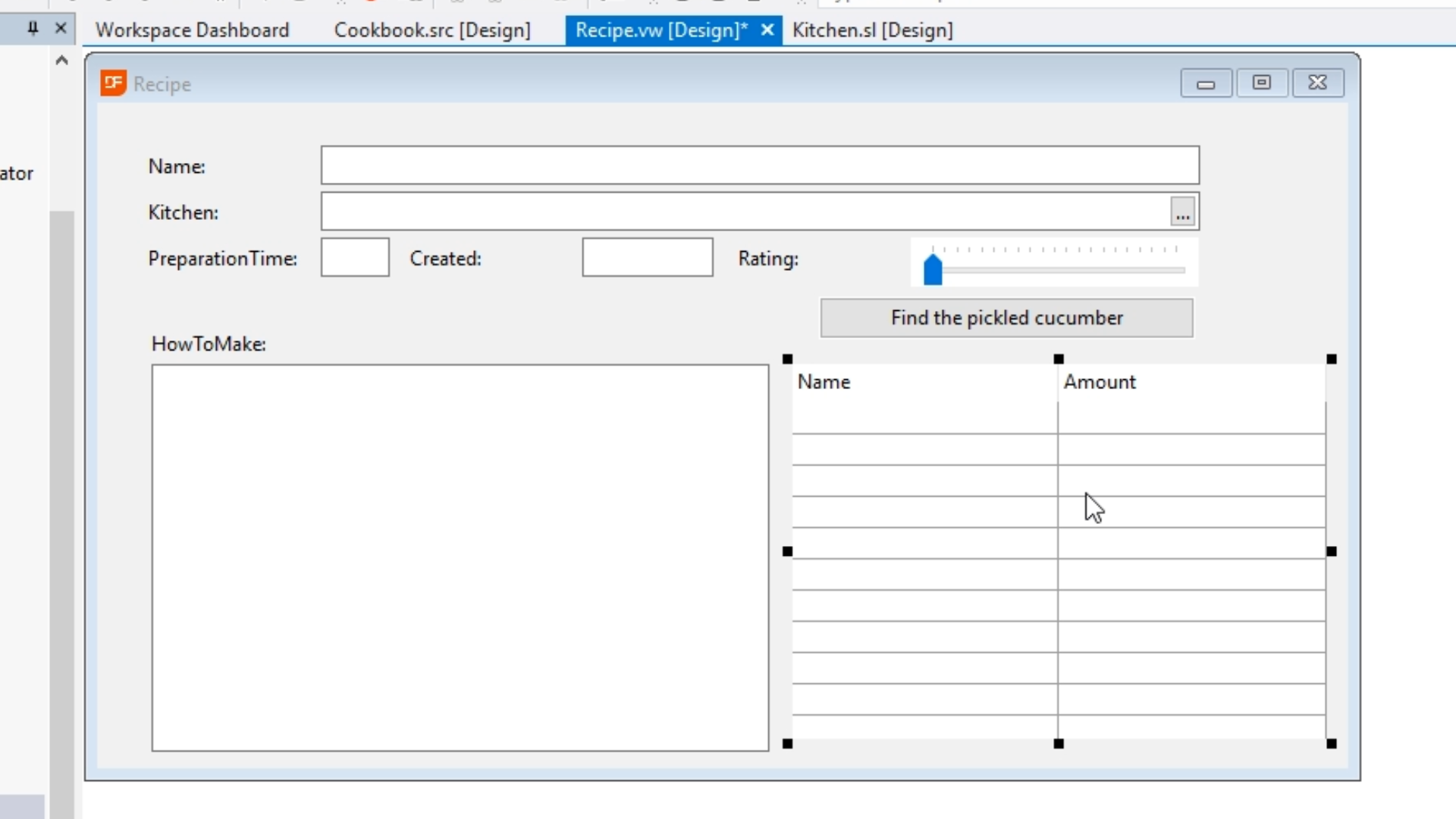Close the left side panel

pos(61,29)
